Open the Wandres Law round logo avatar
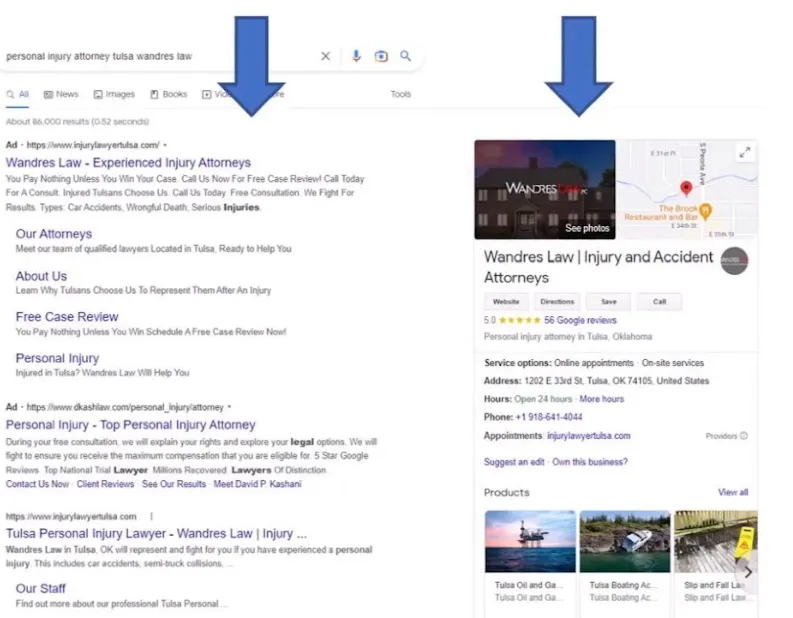 tap(734, 260)
